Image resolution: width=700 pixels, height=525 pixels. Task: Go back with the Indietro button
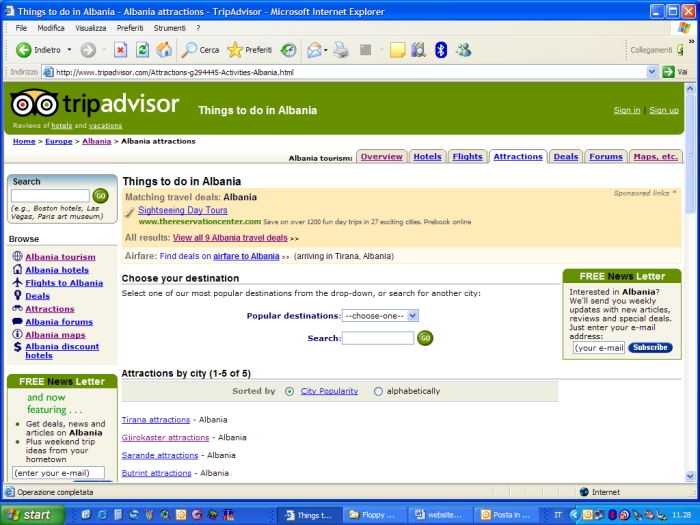38,50
